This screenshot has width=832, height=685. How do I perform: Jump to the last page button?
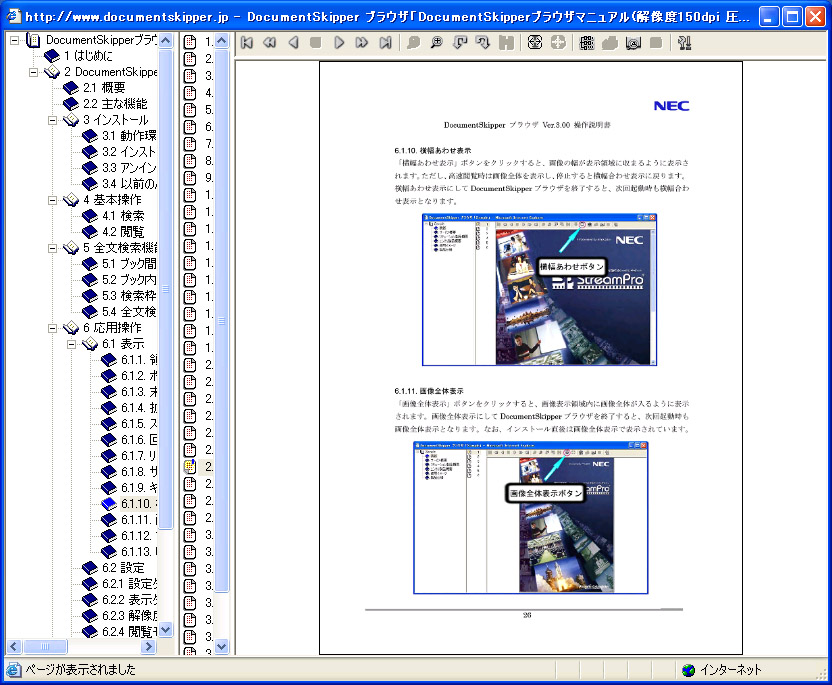[385, 42]
